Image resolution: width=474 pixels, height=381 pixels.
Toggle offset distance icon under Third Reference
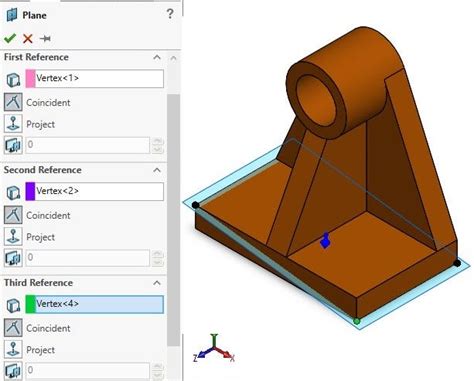coord(13,370)
